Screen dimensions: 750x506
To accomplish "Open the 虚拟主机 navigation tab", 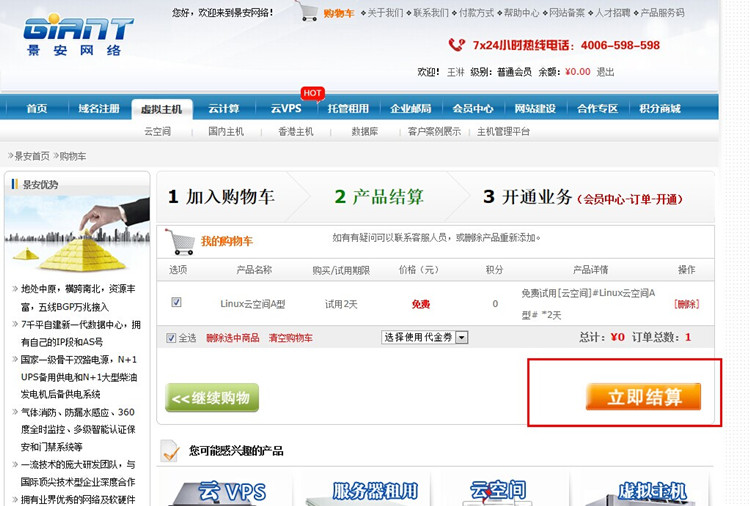I will coord(161,109).
